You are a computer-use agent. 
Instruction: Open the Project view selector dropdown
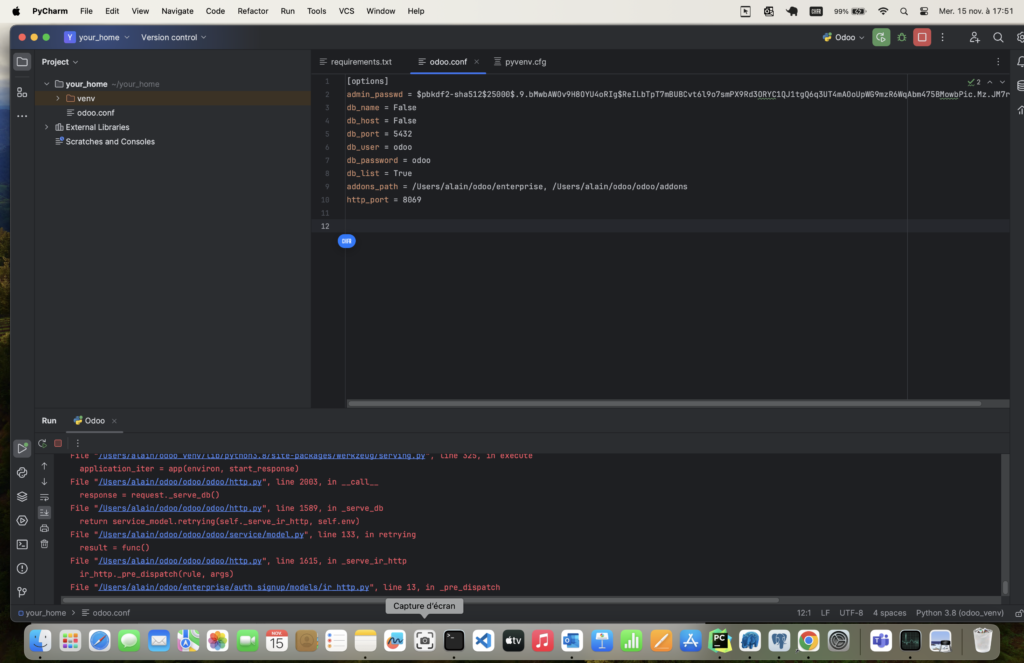click(60, 61)
